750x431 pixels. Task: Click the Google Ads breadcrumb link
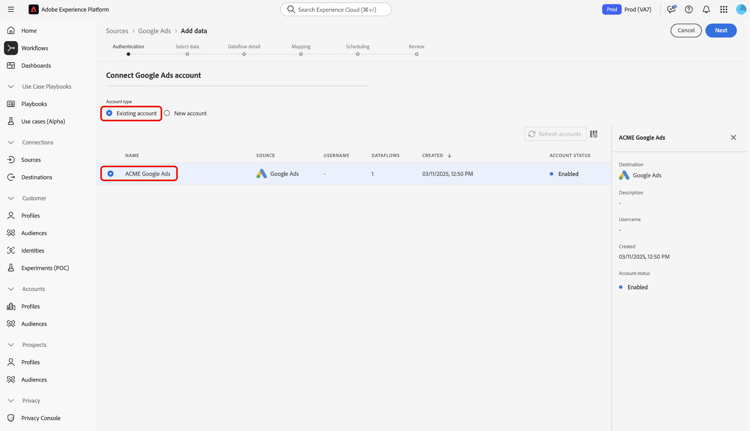(x=154, y=31)
